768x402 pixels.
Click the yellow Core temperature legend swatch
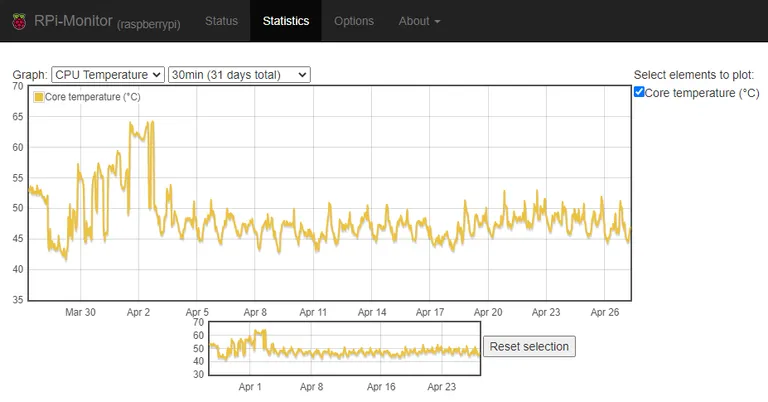click(x=39, y=97)
